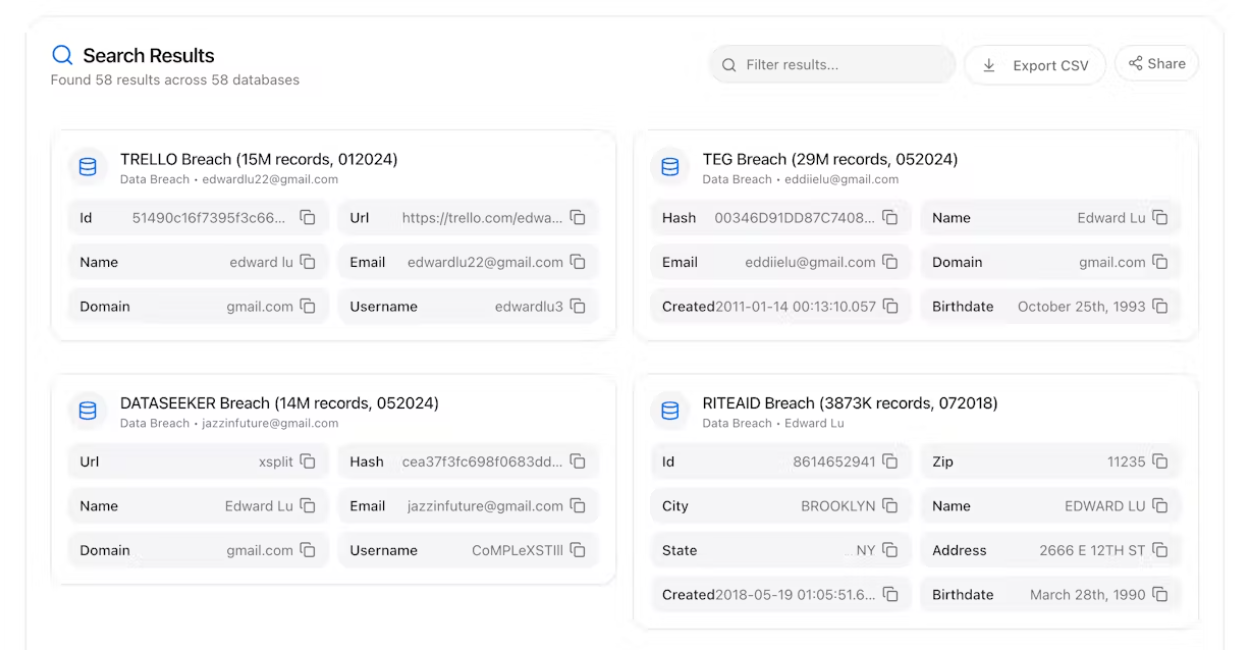Click the 'CoMPLeXSTIll' Username value
The image size is (1247, 650).
click(517, 551)
